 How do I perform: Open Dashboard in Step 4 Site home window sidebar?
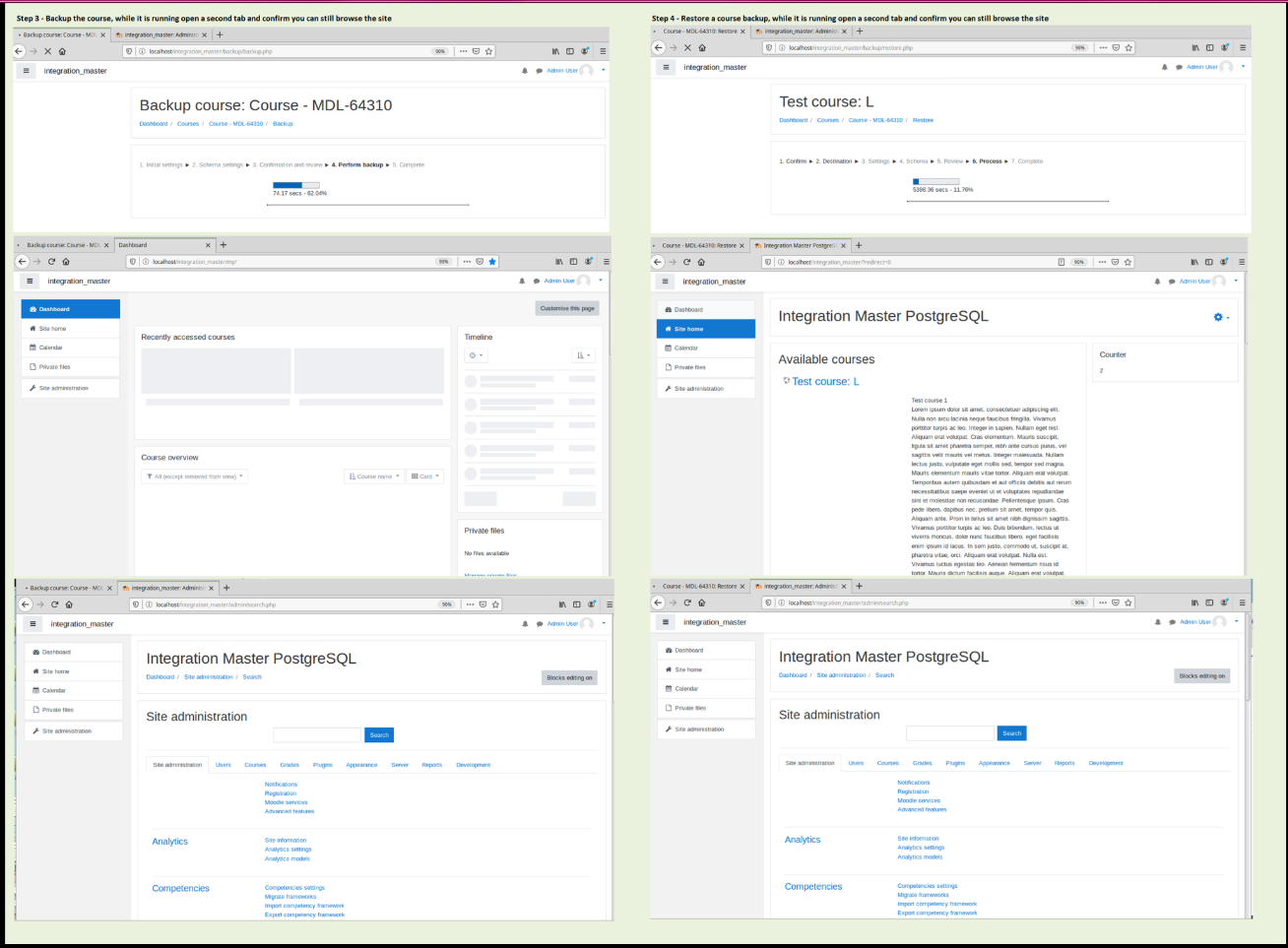(706, 309)
